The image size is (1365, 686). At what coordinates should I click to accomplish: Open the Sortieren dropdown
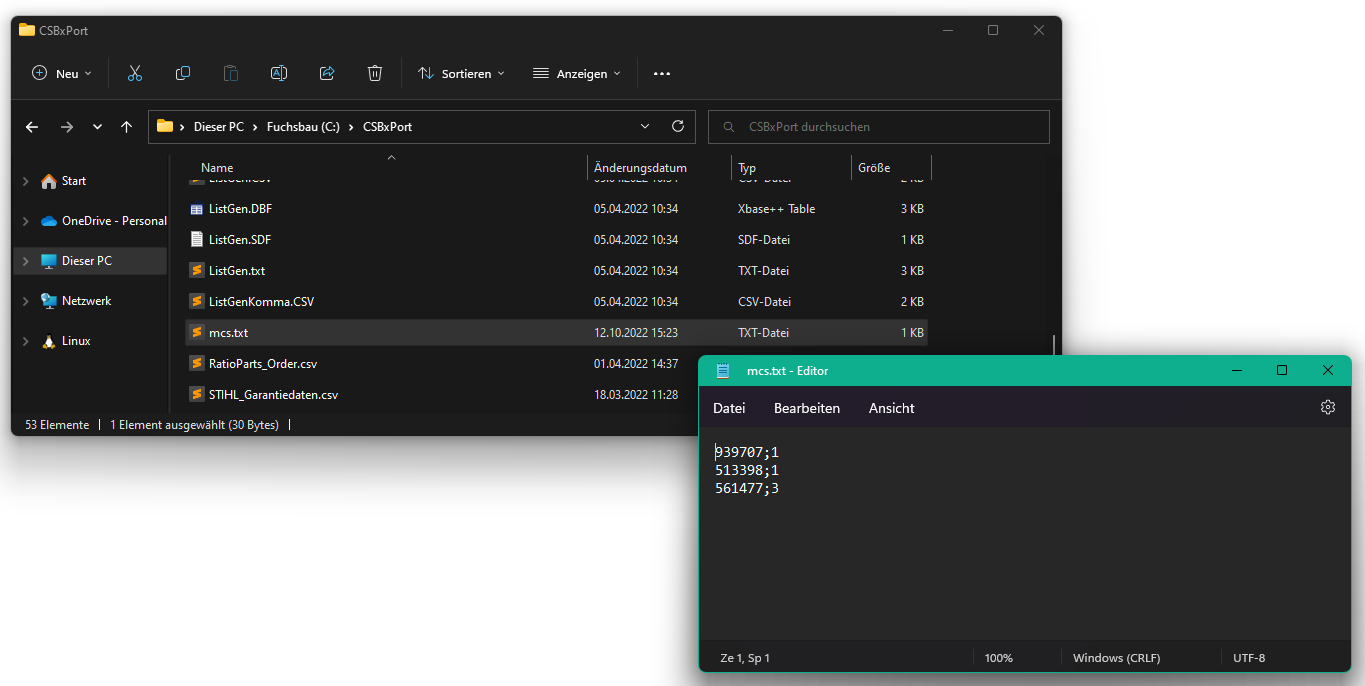pyautogui.click(x=461, y=73)
